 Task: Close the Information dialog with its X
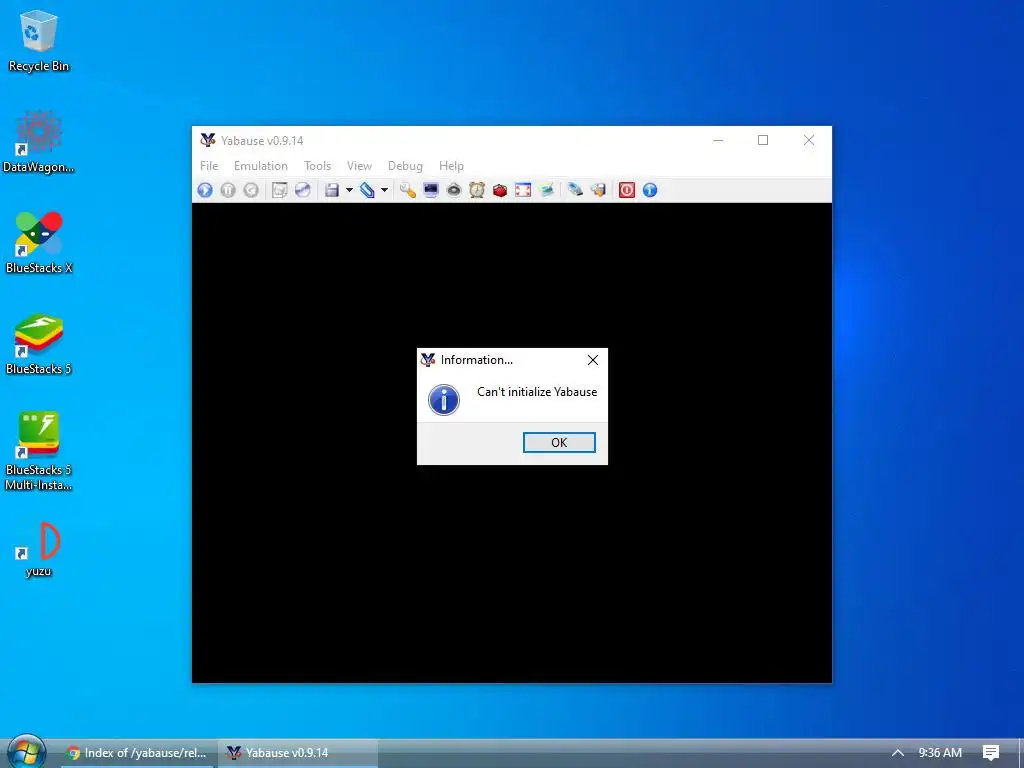tap(593, 360)
